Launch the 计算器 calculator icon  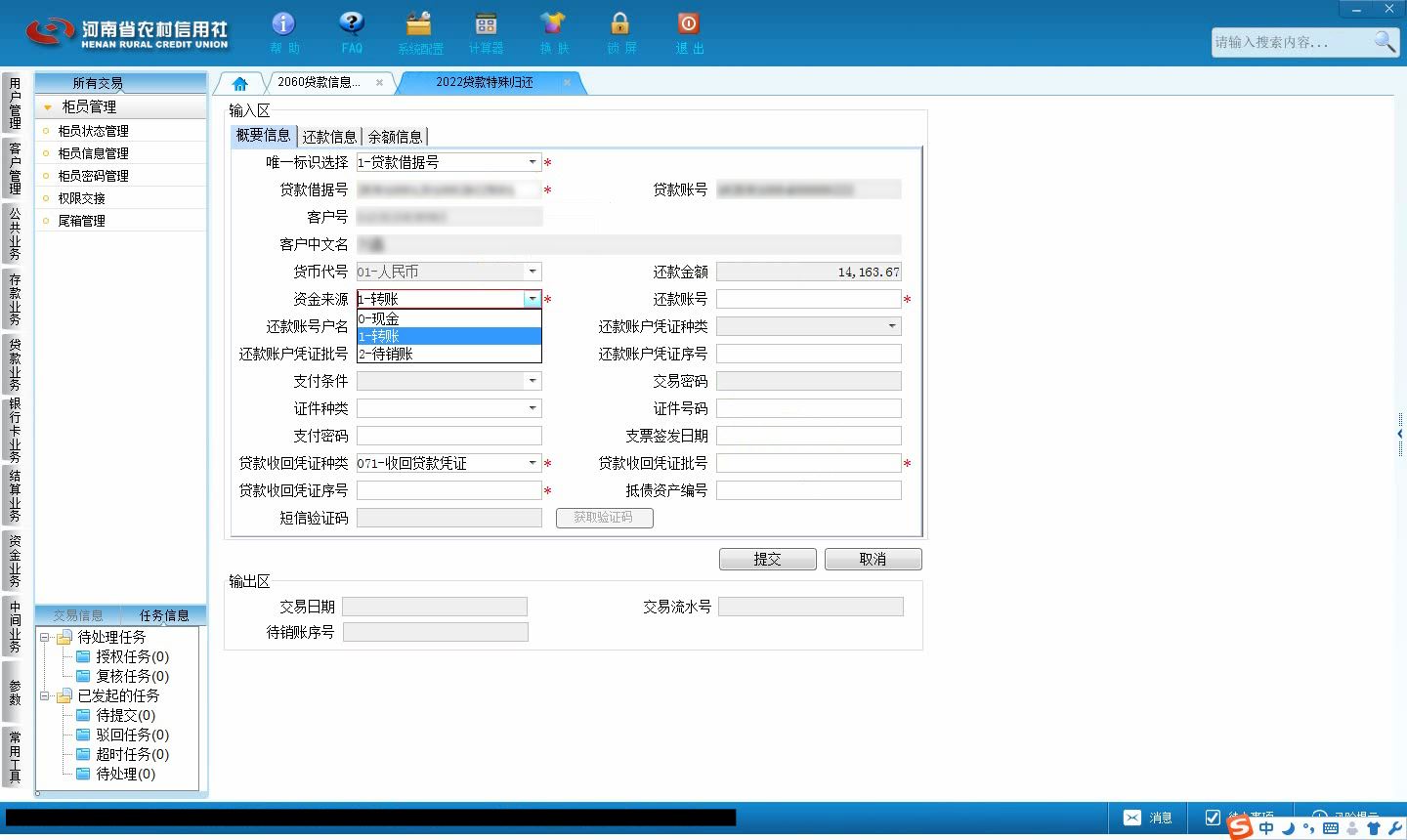[x=486, y=24]
